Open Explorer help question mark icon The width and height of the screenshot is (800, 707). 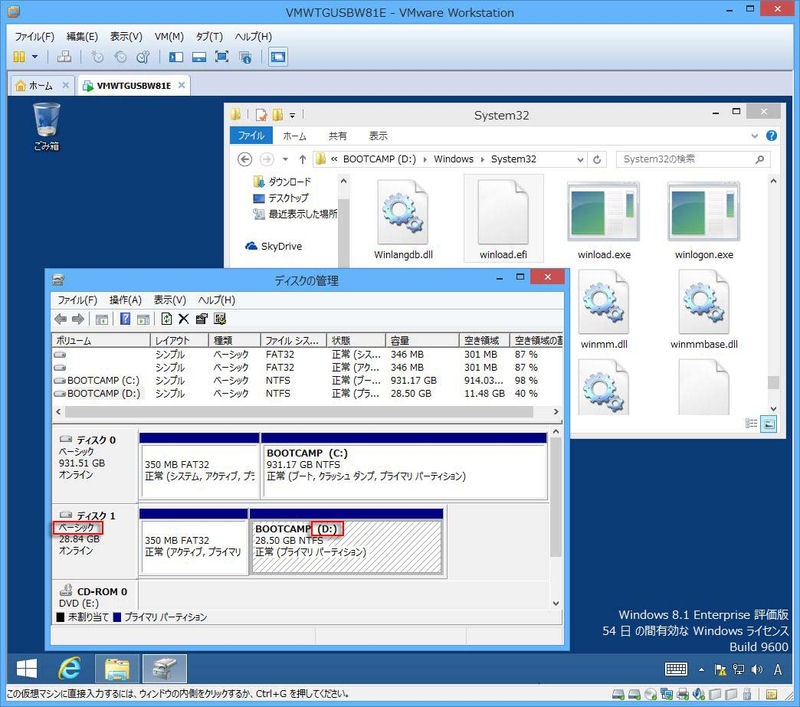tap(771, 136)
